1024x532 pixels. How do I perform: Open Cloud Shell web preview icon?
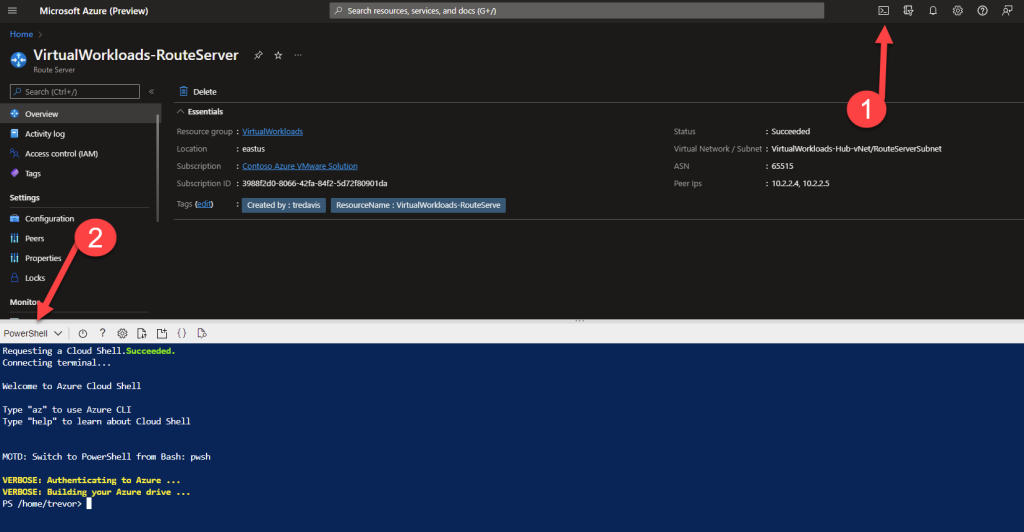coord(202,333)
